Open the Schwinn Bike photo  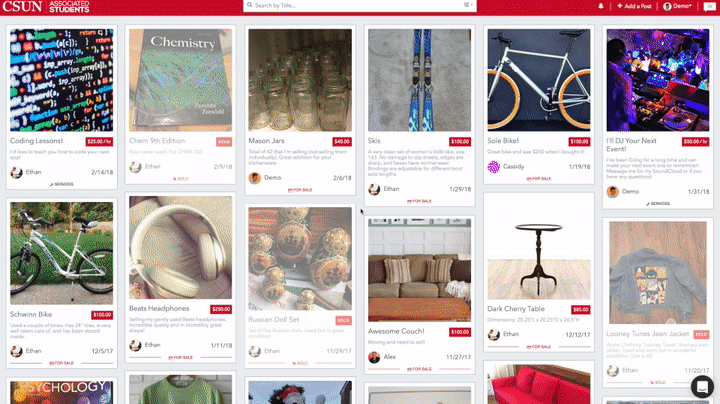[62, 253]
